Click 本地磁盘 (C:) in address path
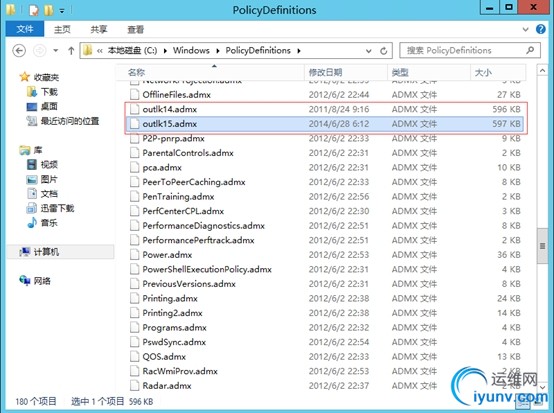This screenshot has width=554, height=413. [132, 51]
